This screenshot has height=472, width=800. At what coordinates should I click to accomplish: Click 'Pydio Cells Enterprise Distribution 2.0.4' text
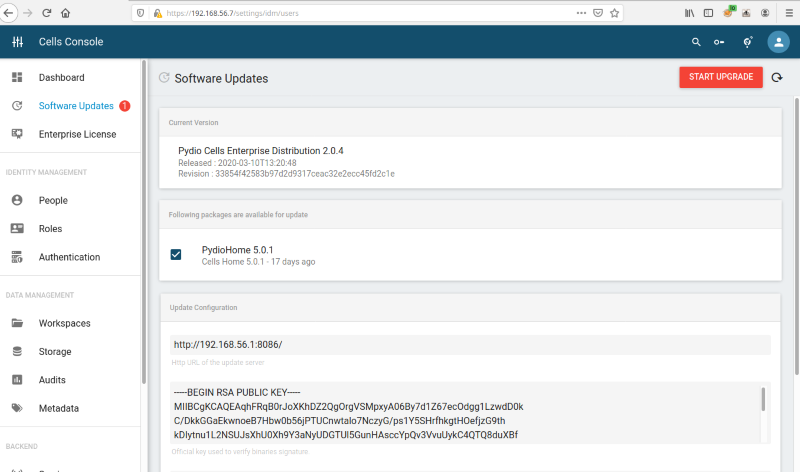260,151
